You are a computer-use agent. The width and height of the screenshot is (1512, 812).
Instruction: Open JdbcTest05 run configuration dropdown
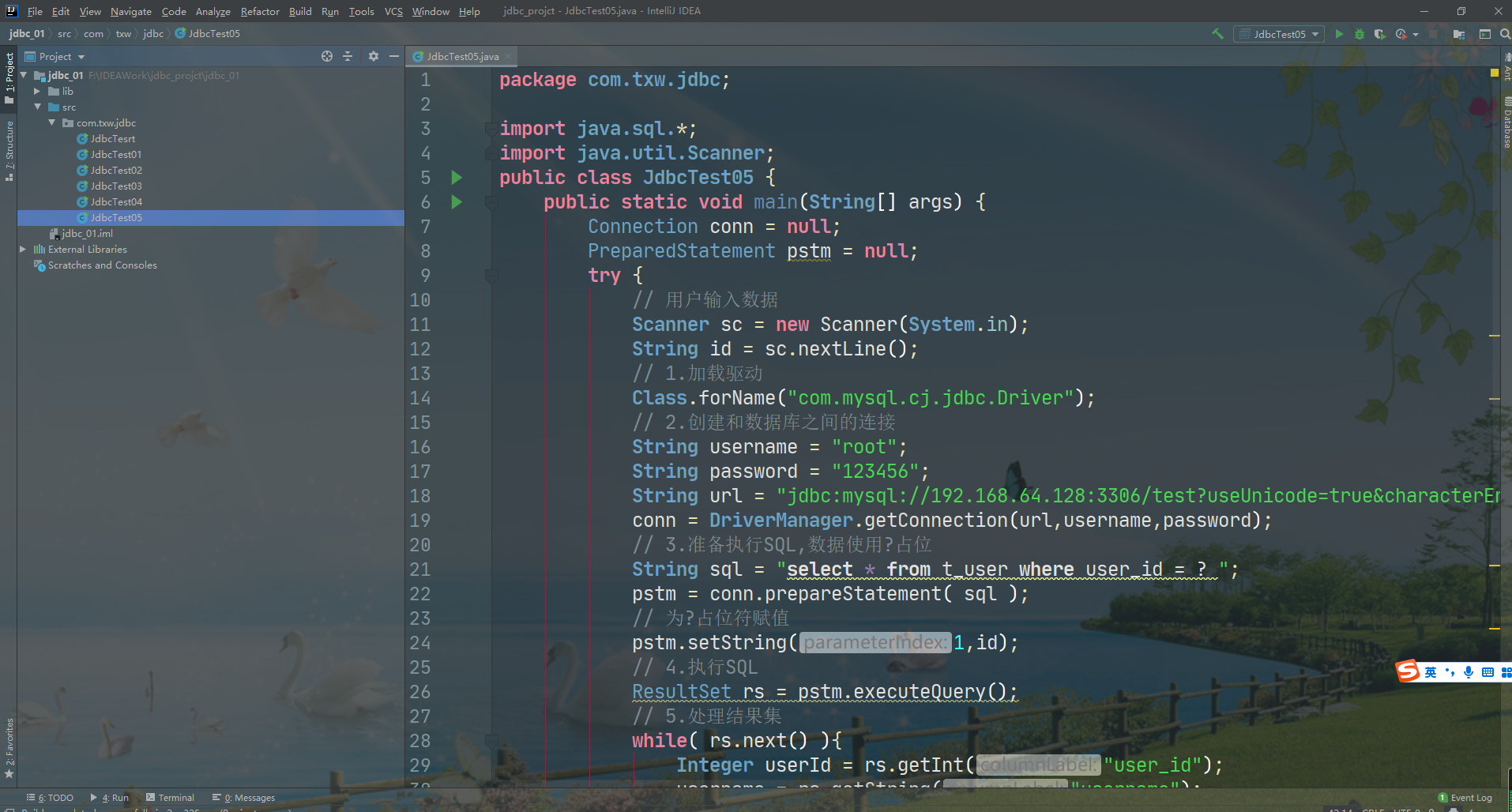[1279, 34]
